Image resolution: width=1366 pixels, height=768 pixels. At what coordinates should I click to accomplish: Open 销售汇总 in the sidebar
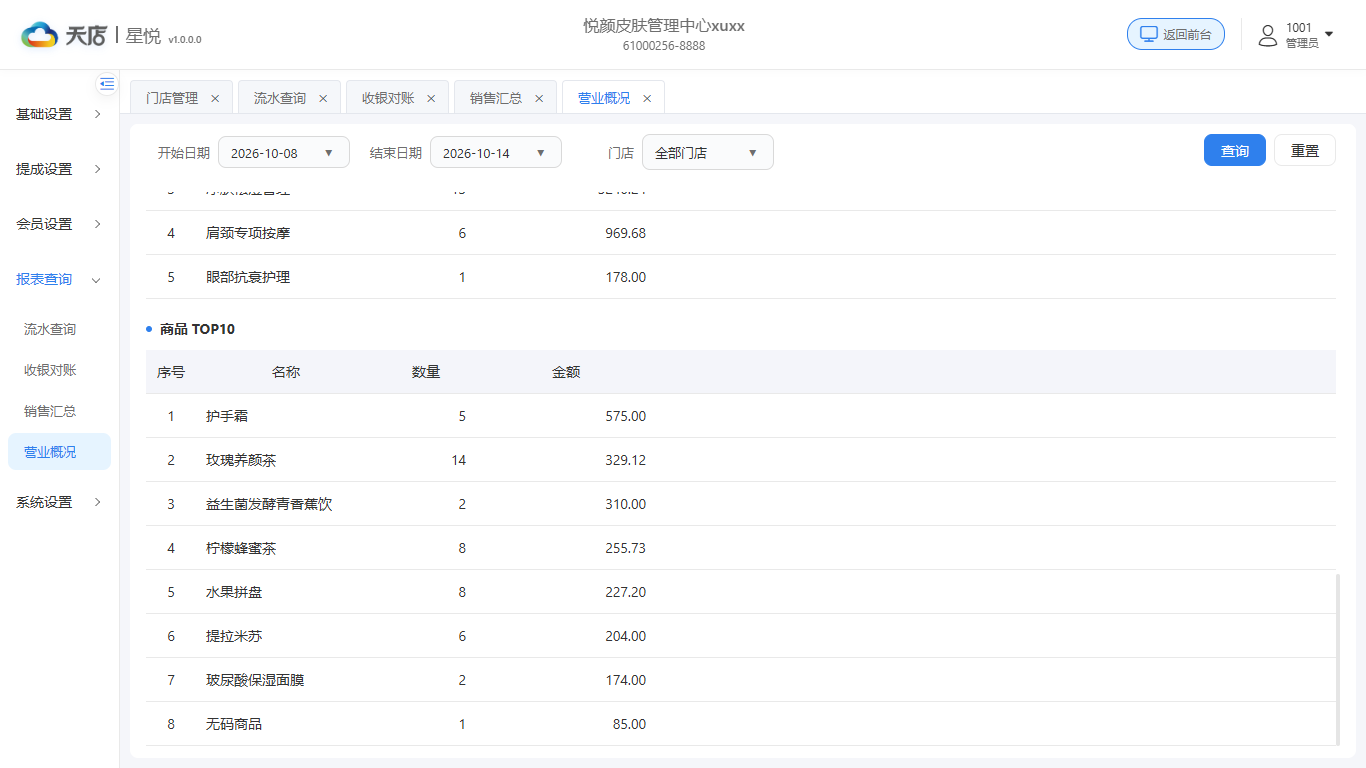point(50,411)
